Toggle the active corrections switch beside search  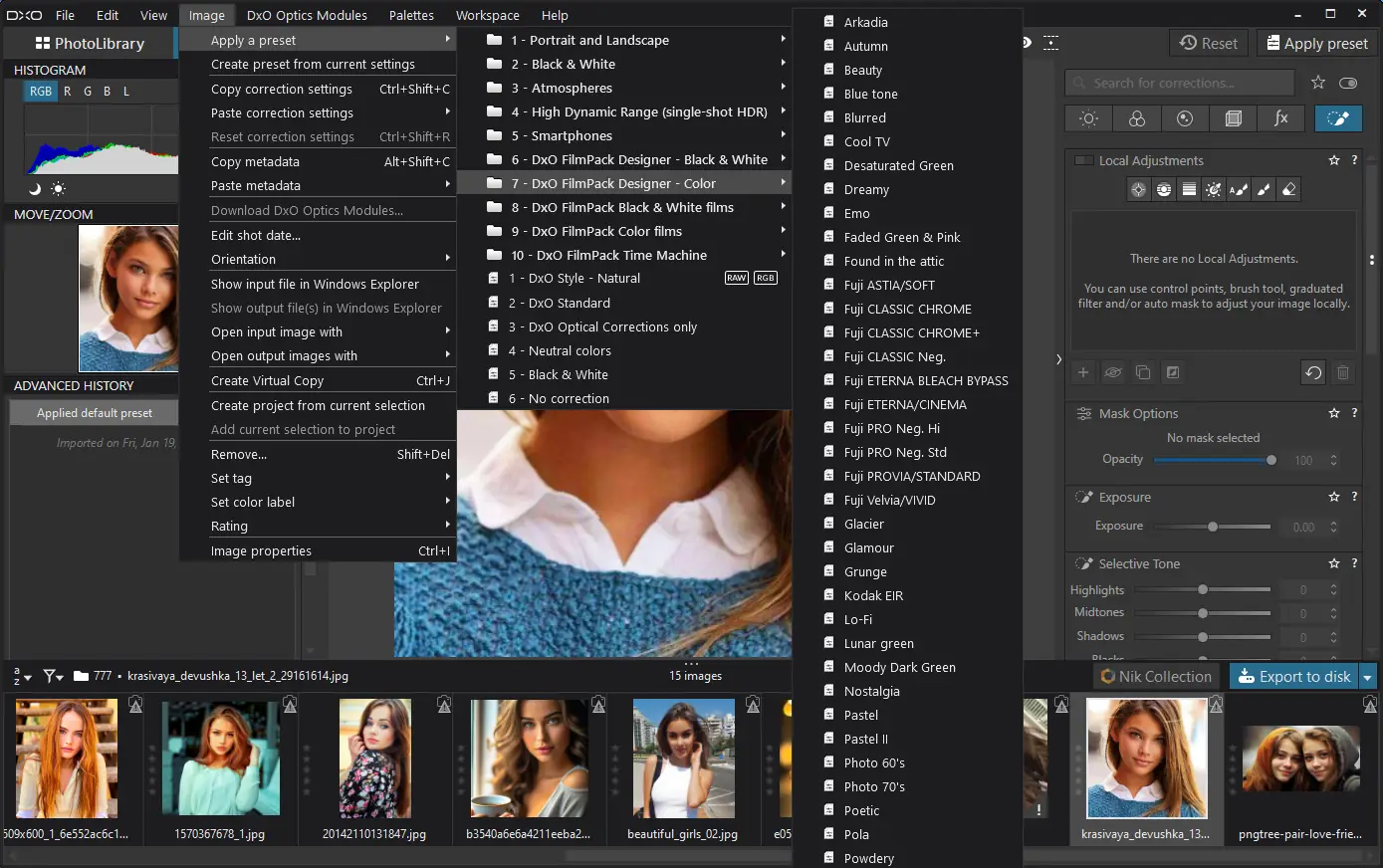coord(1348,83)
